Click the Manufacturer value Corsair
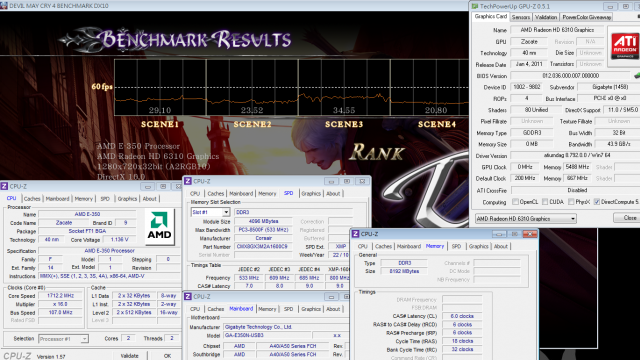The height and width of the screenshot is (360, 640). (263, 238)
